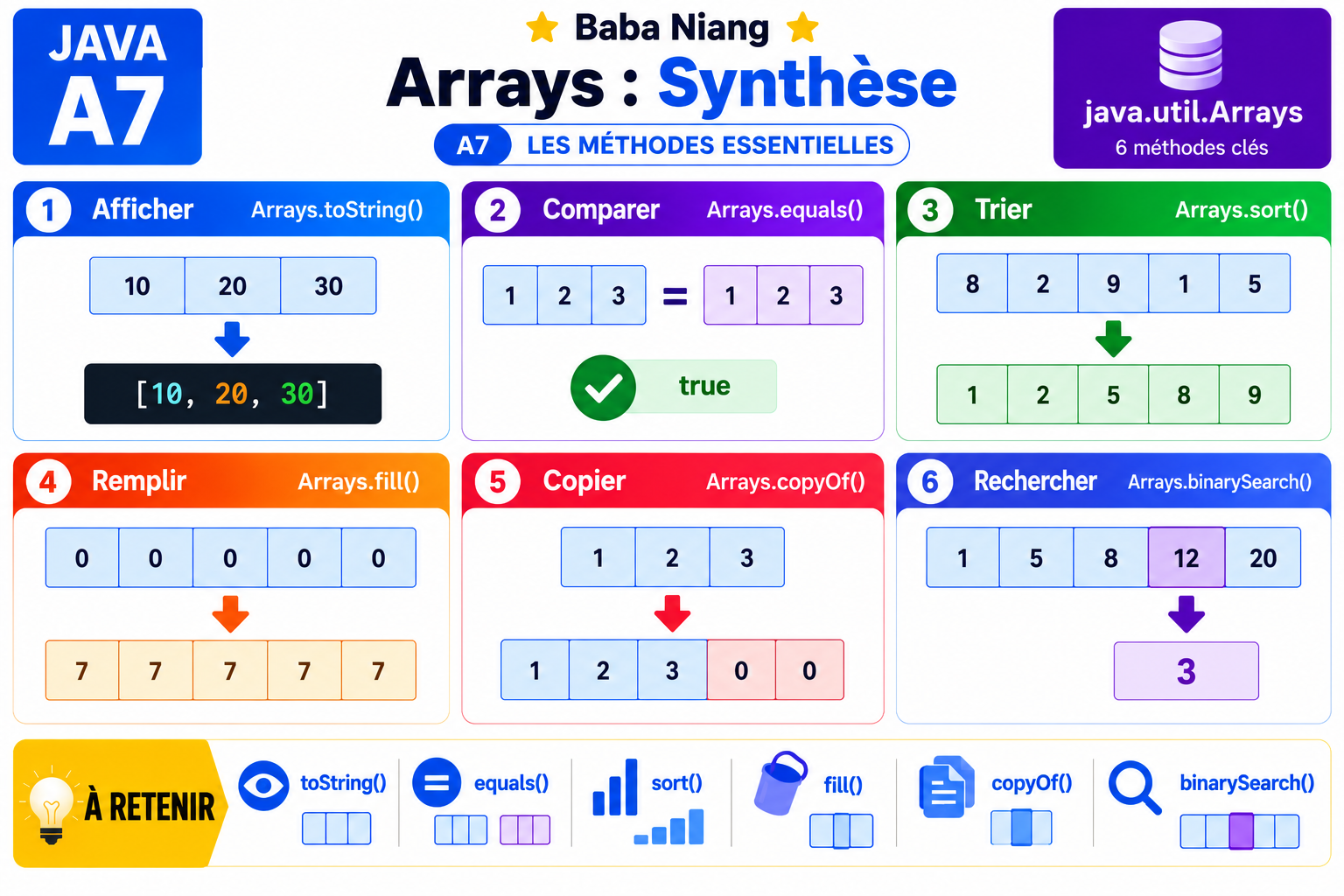Click the "6 méthodes clés" caption
The width and height of the screenshot is (1344, 896).
click(1192, 148)
